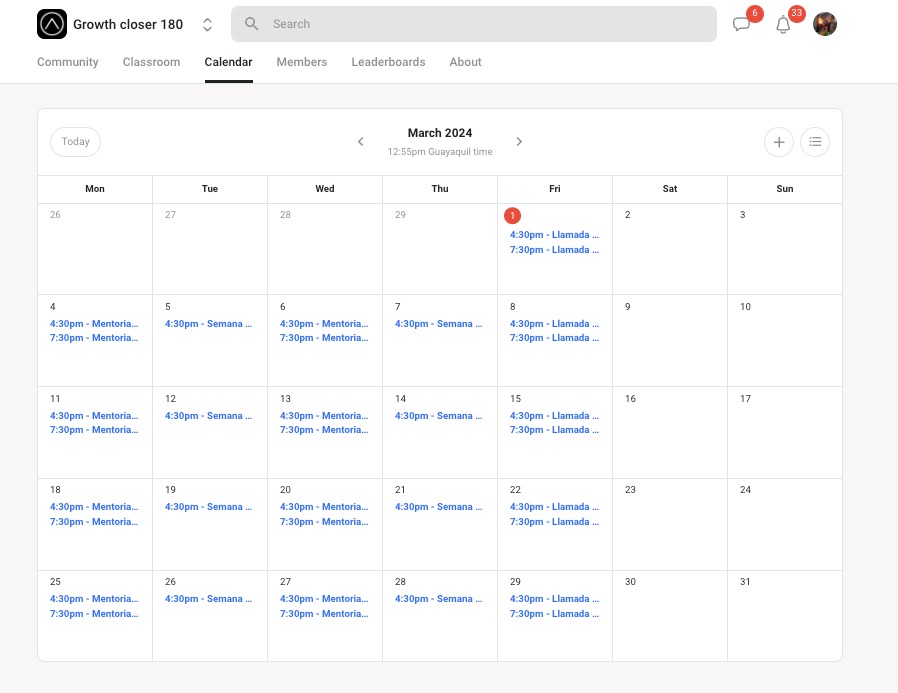
Task: Go to next month arrow
Action: [519, 141]
